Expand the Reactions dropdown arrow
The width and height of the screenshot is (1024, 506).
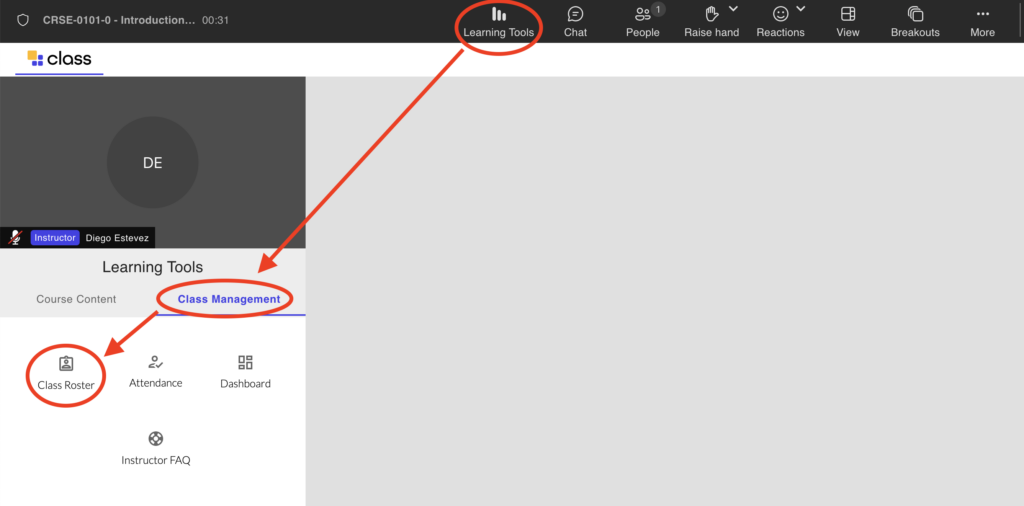pos(801,10)
